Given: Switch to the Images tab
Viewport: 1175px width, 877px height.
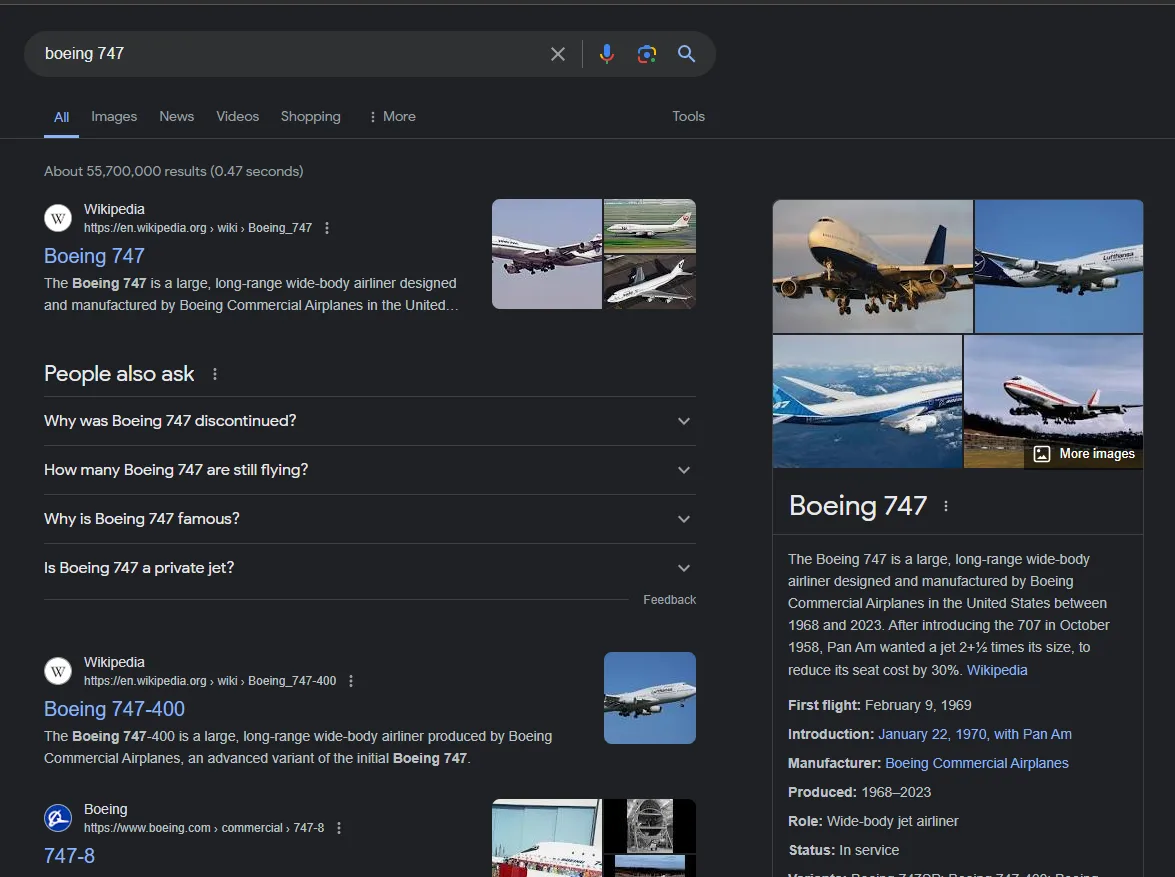Looking at the screenshot, I should [x=114, y=116].
